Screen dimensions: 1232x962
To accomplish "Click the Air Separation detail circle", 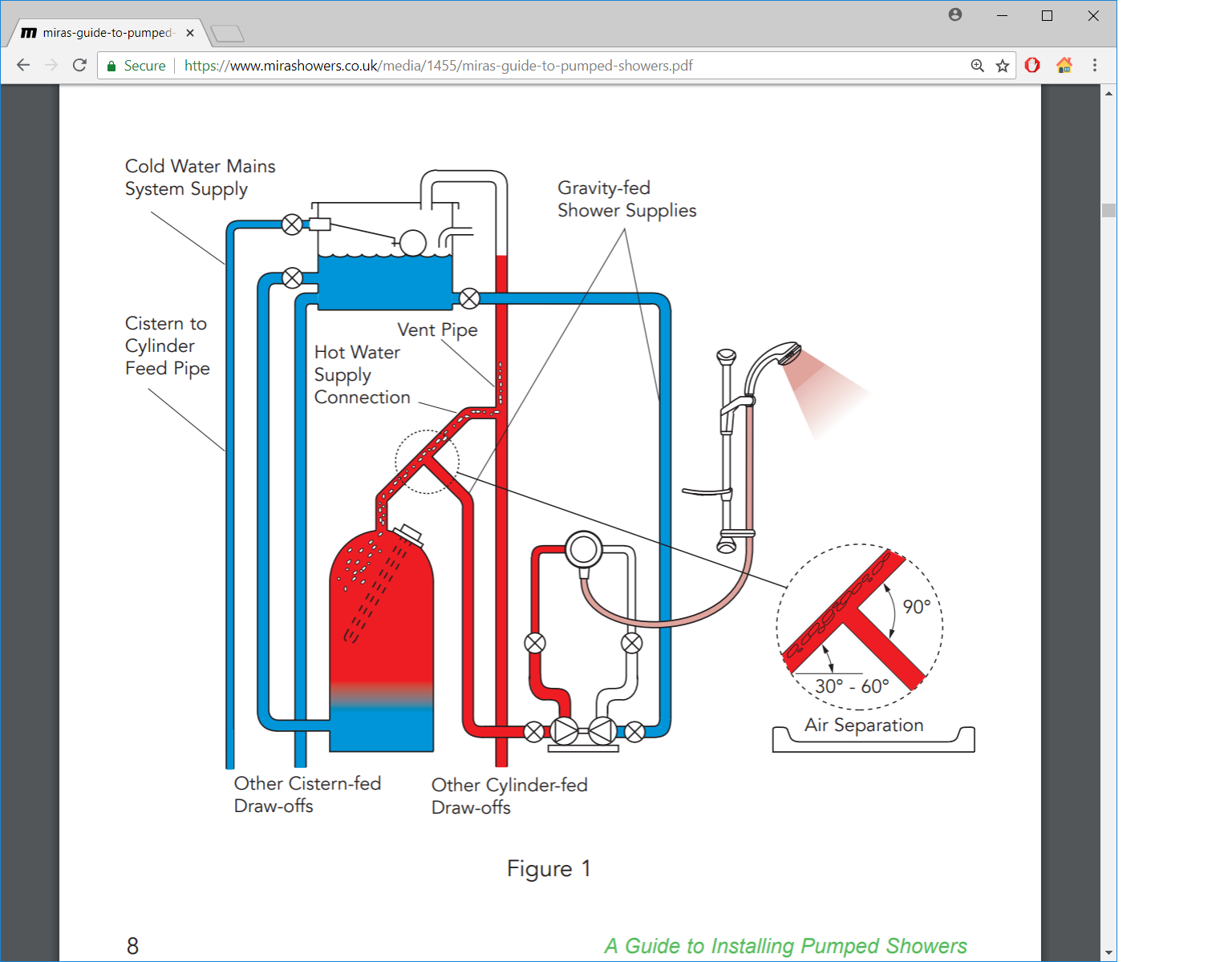I will pos(859,627).
